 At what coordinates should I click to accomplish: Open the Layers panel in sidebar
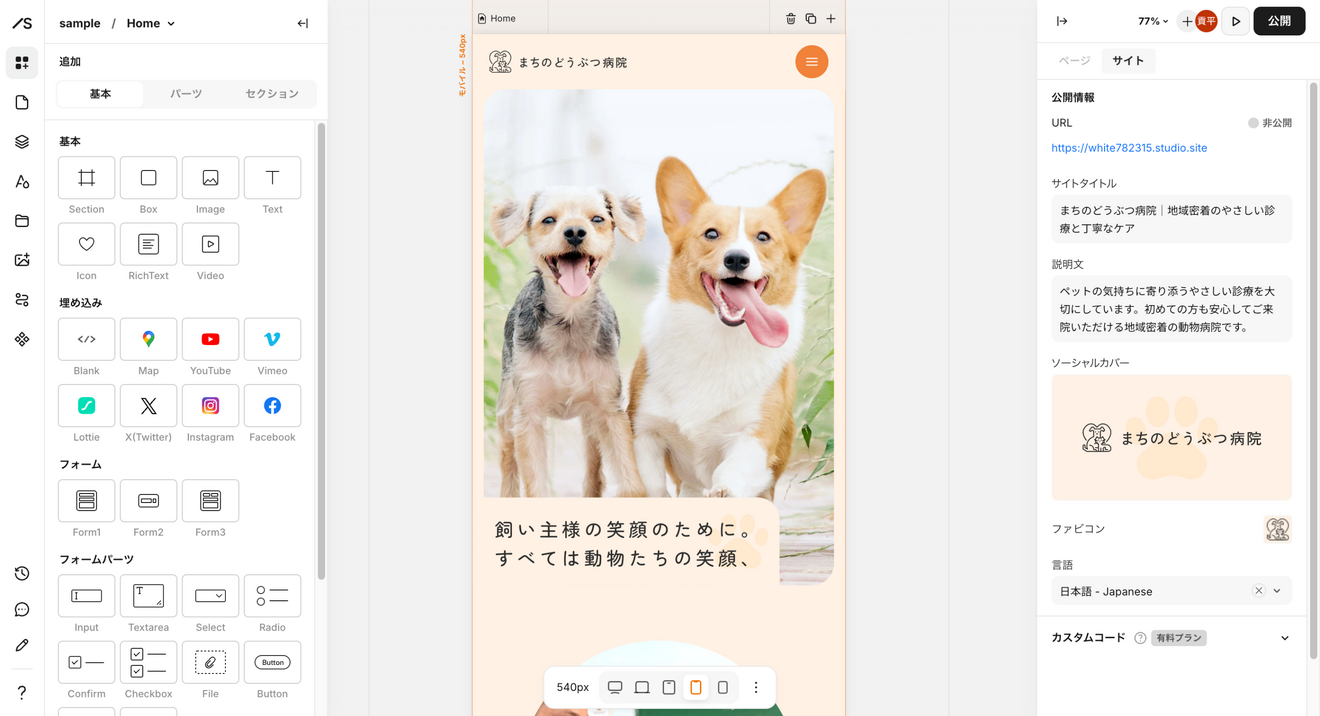[22, 142]
